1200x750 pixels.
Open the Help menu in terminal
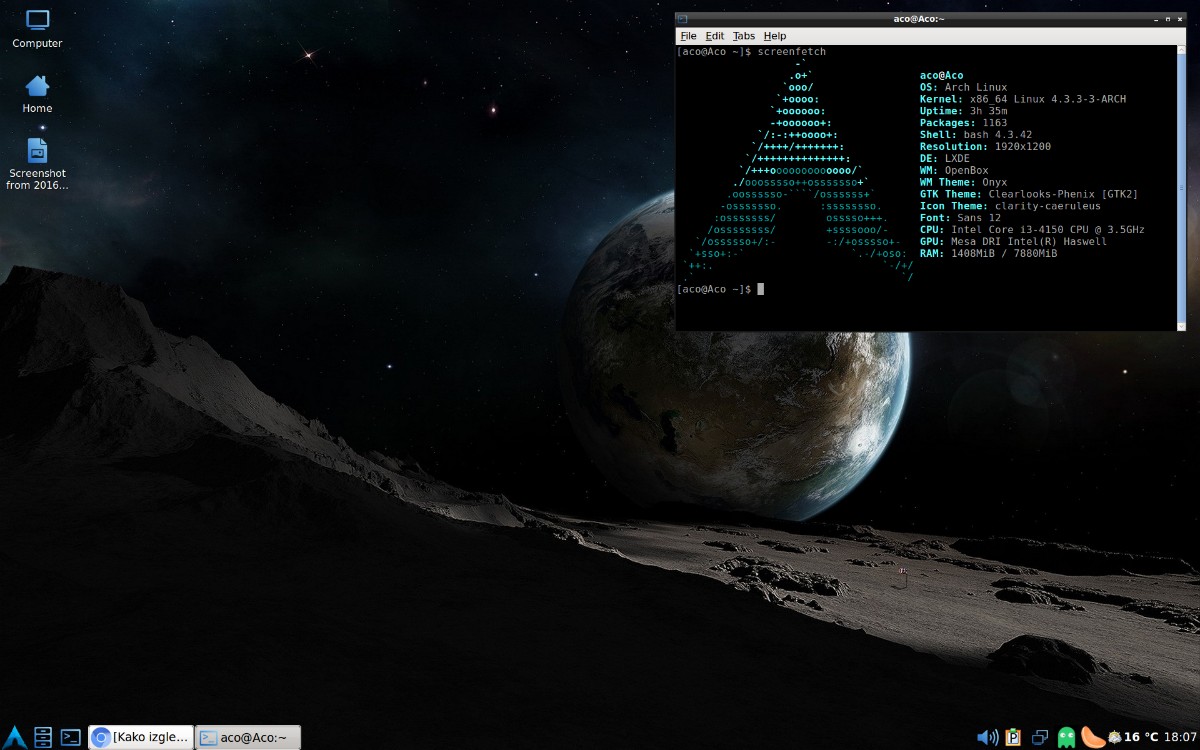click(775, 36)
